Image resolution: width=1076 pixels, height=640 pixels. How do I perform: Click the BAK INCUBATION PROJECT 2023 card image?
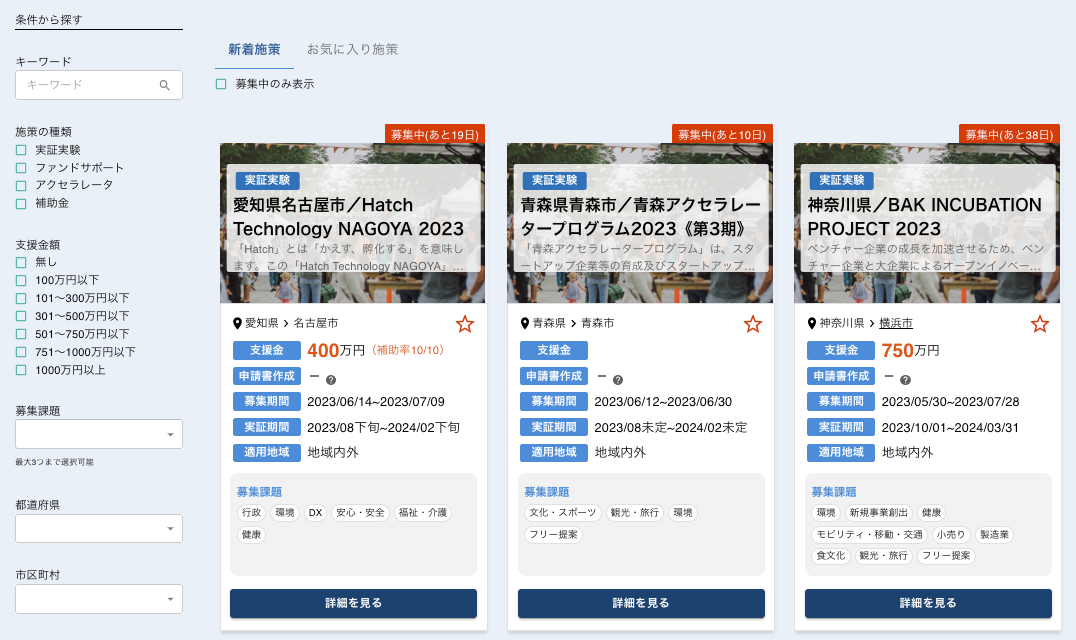pyautogui.click(x=927, y=223)
